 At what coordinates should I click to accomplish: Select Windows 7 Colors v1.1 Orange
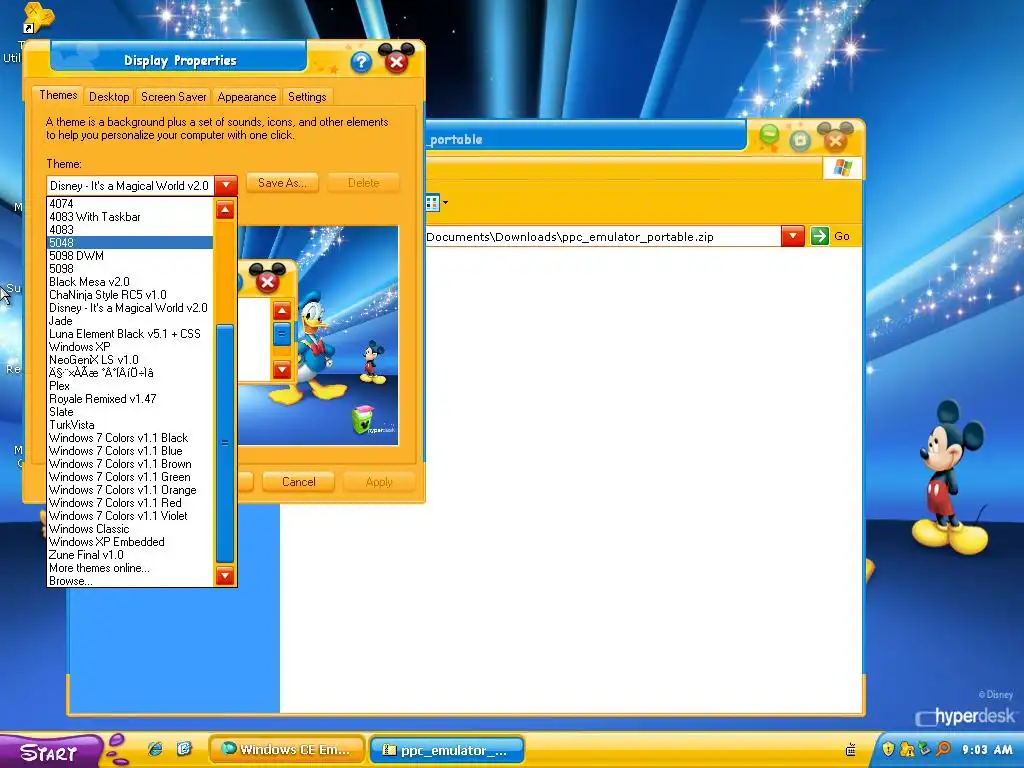pos(131,490)
